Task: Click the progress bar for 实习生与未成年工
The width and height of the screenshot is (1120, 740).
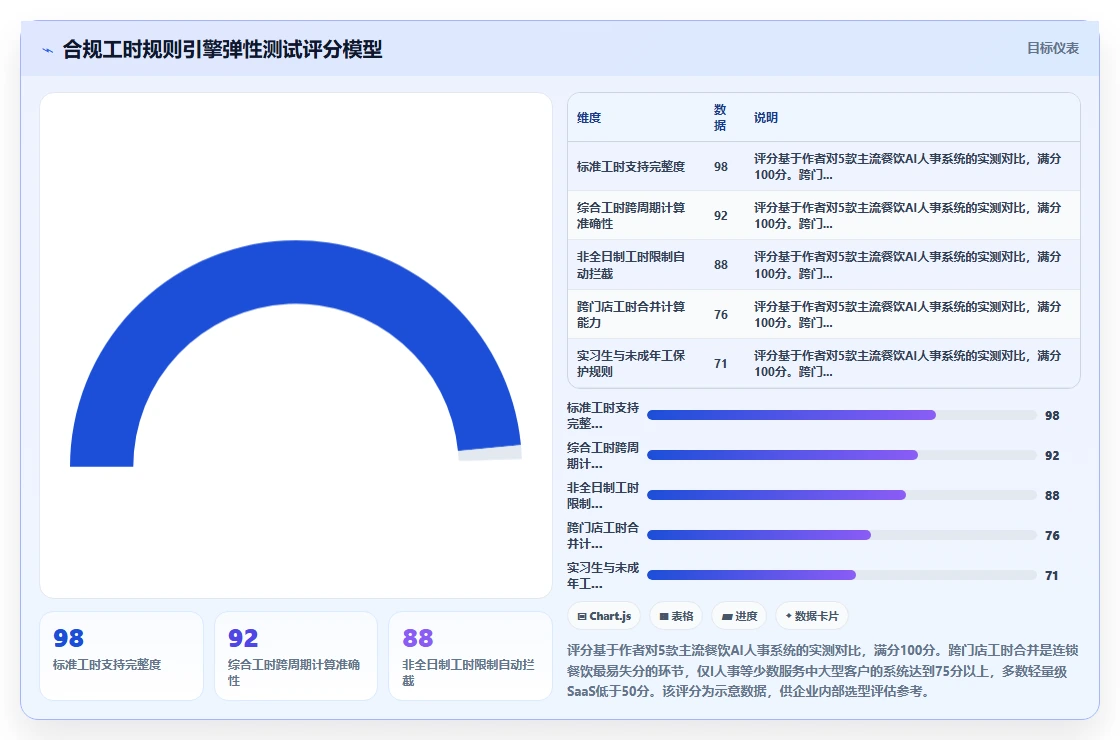Action: pos(841,575)
